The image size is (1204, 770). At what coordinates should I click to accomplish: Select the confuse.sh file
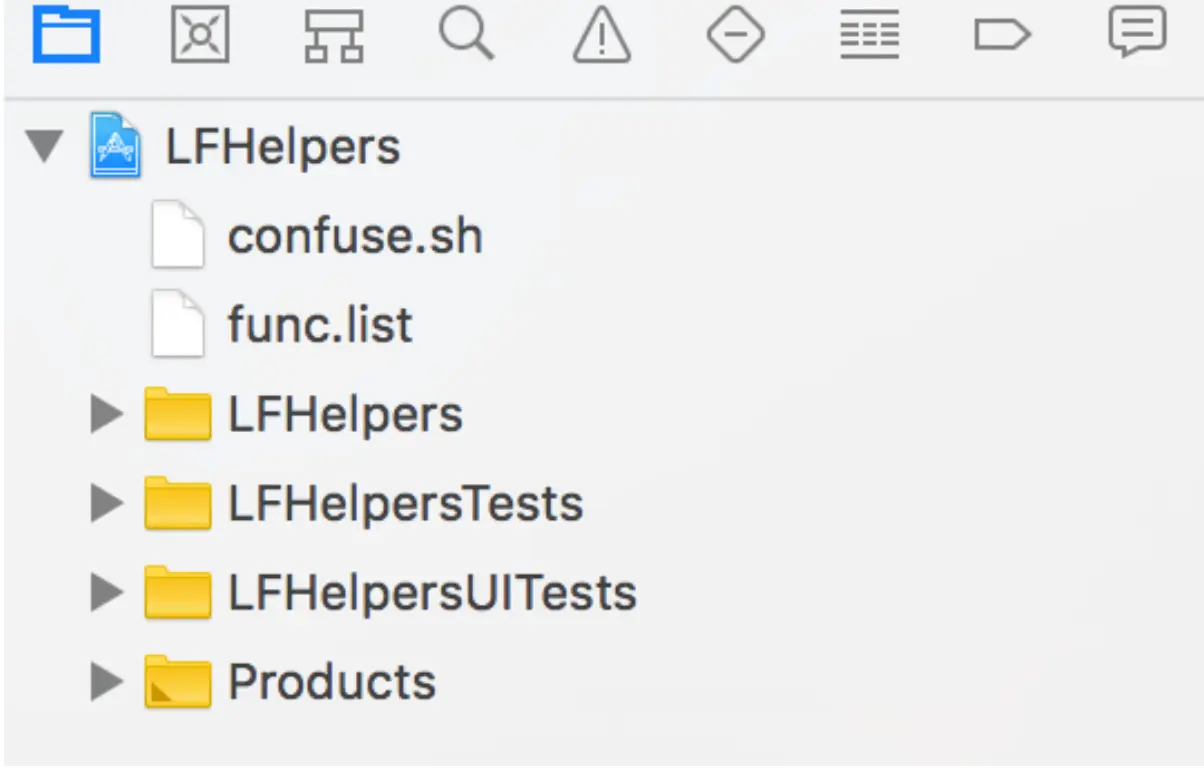354,237
